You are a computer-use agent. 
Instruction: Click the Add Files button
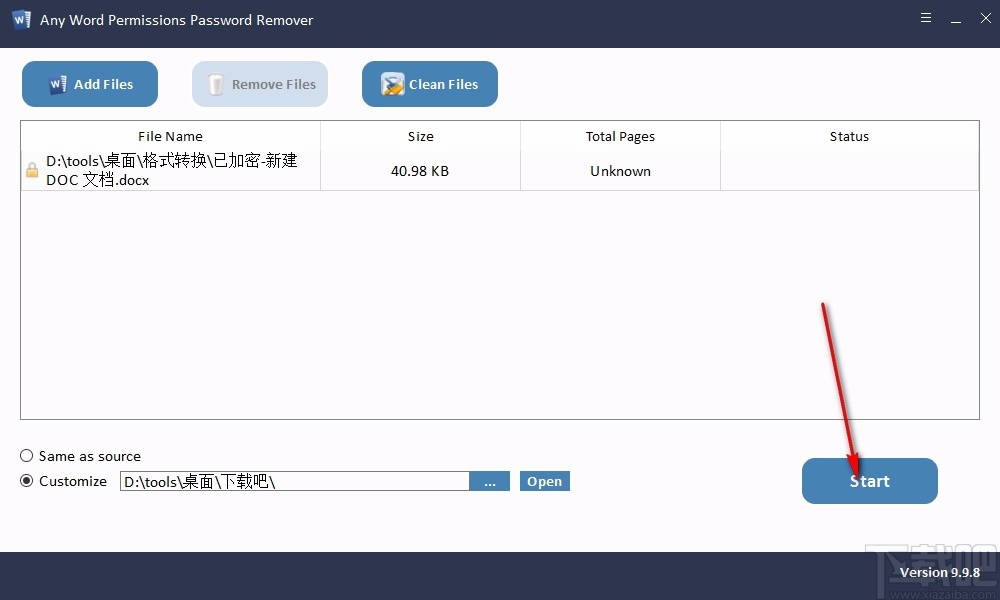click(89, 84)
